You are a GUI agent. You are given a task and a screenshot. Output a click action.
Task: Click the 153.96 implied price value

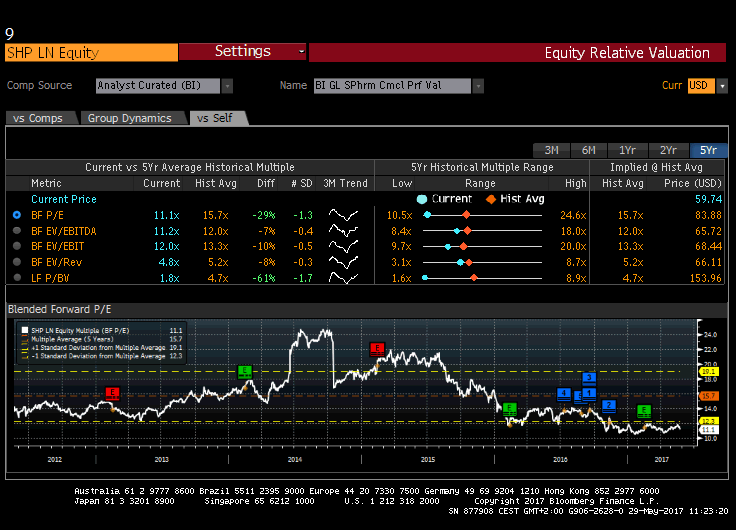click(x=705, y=277)
